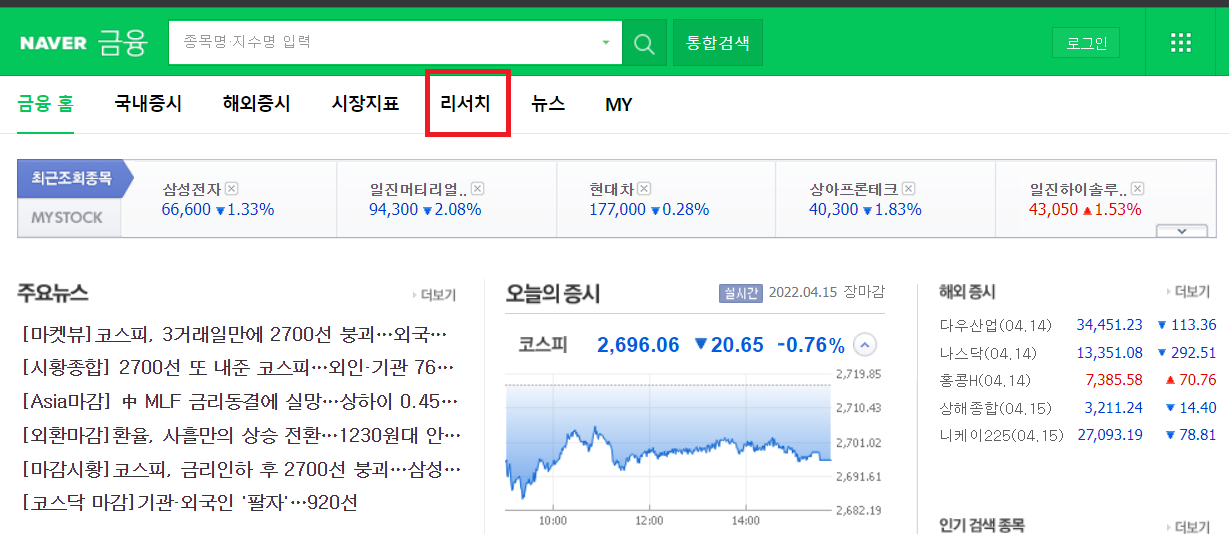Open the 삼성전자 stock link

pyautogui.click(x=192, y=188)
